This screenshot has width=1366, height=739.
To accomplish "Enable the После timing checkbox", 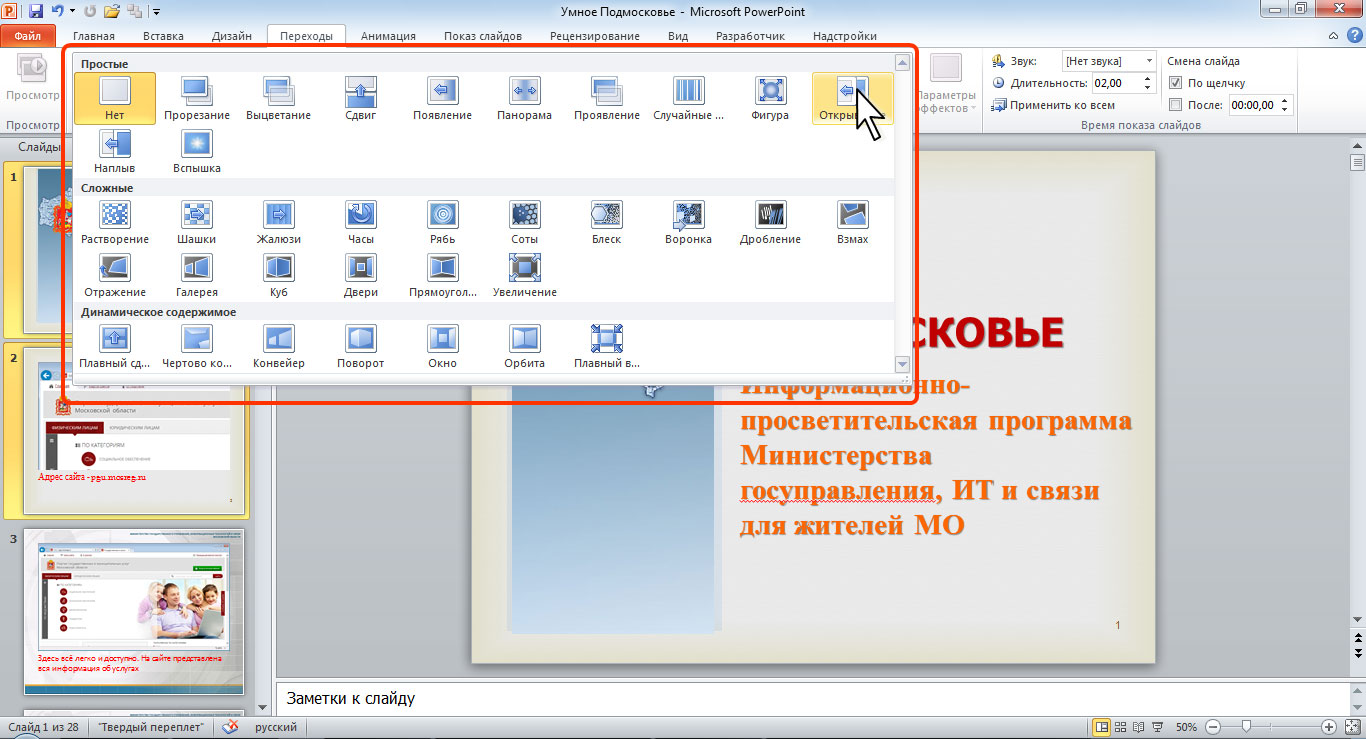I will point(1176,104).
